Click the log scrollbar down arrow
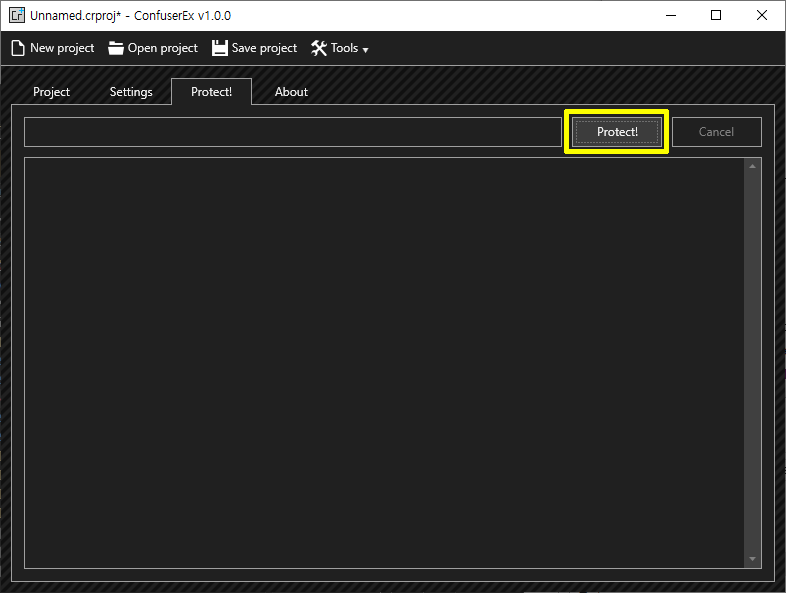The width and height of the screenshot is (786, 593). [752, 559]
